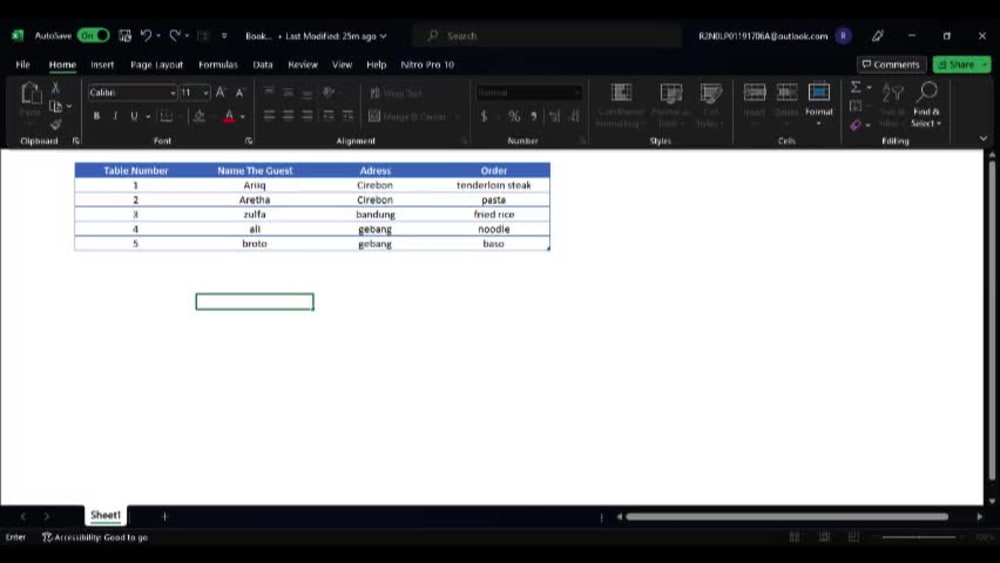Click the Save icon next to AutoSave
The height and width of the screenshot is (563, 1000).
point(125,36)
